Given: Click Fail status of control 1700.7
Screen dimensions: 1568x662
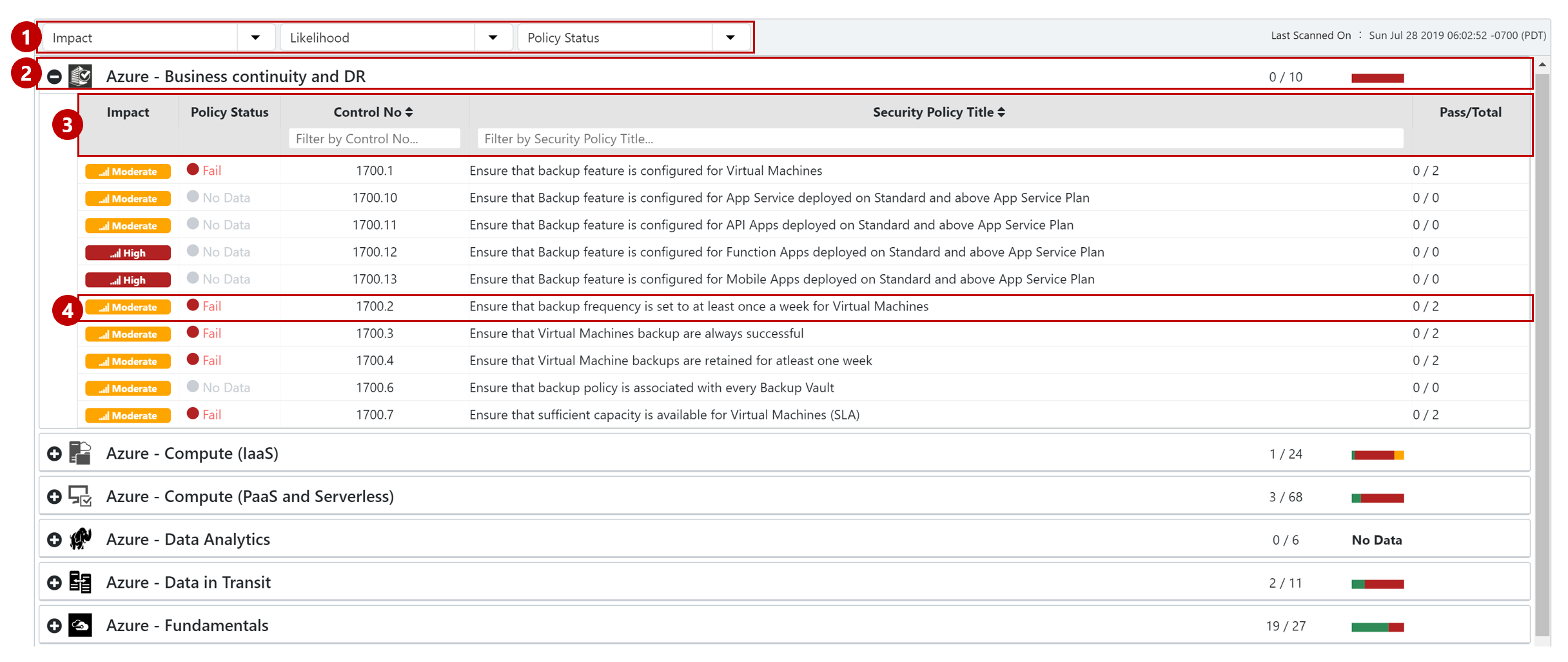Looking at the screenshot, I should click(204, 414).
